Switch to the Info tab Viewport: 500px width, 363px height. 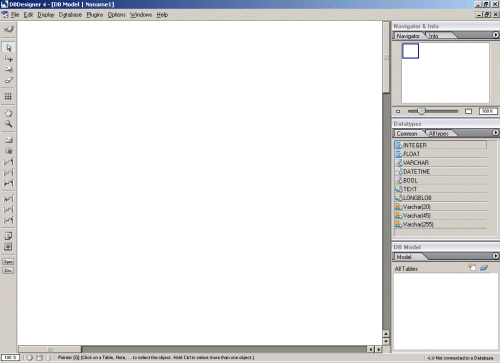click(x=434, y=36)
